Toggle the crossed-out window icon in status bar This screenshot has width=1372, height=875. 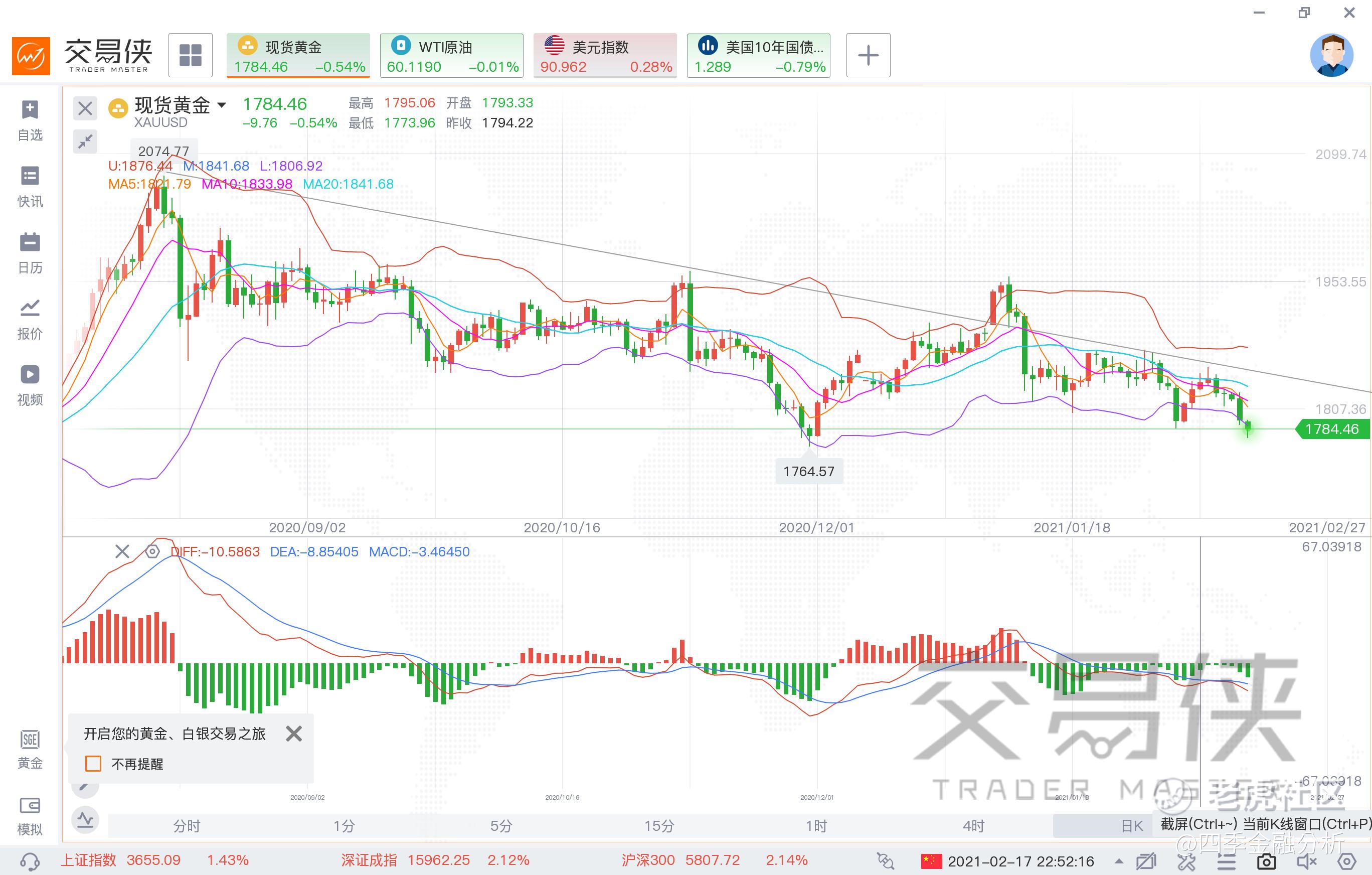point(1145,861)
